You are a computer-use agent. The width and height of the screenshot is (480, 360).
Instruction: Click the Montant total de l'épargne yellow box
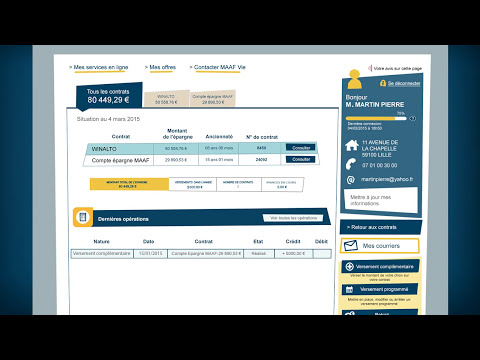(x=129, y=184)
